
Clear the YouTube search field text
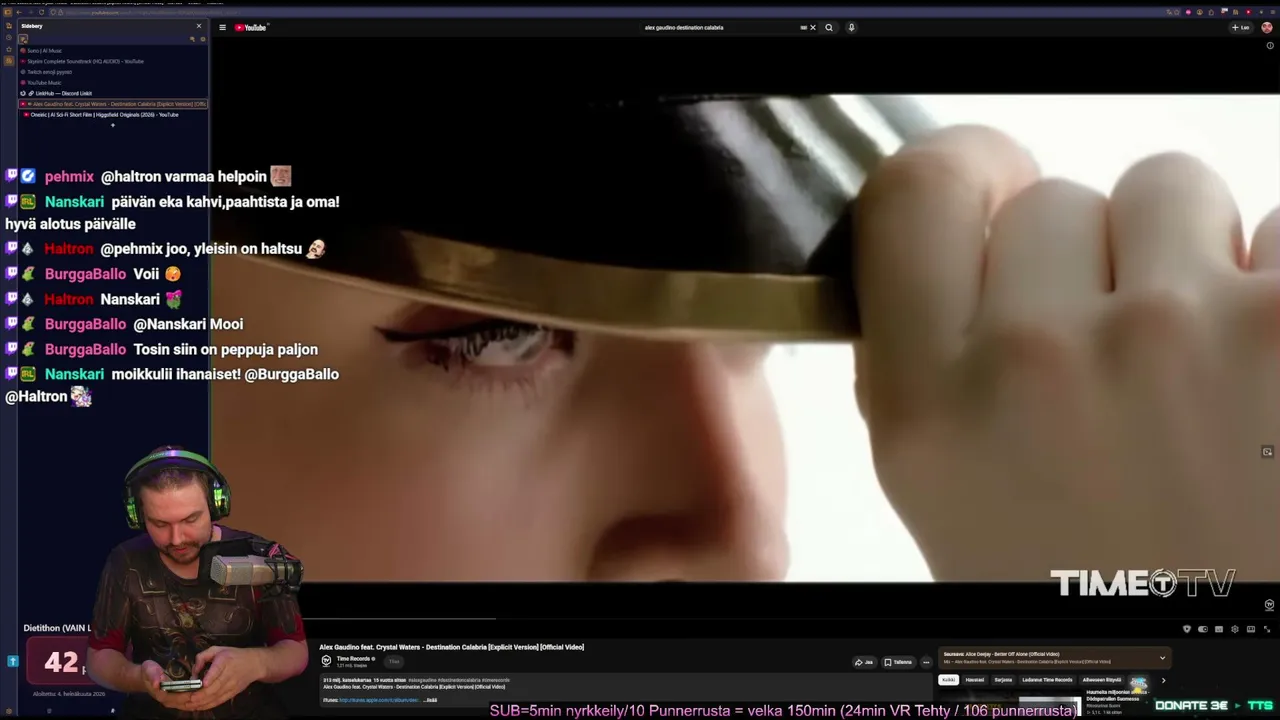[813, 28]
